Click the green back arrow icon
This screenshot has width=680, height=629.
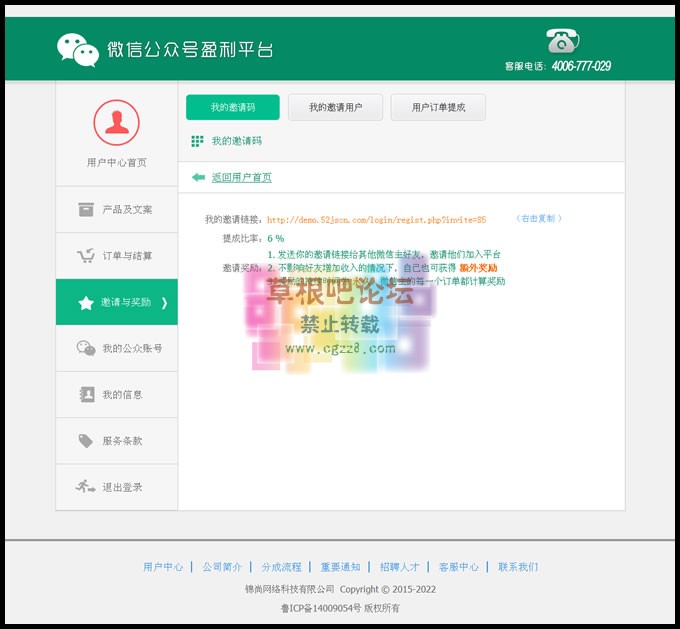[x=198, y=177]
